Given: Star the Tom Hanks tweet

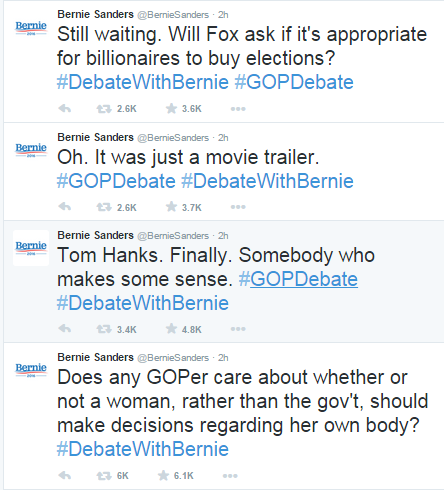Looking at the screenshot, I should click(171, 329).
